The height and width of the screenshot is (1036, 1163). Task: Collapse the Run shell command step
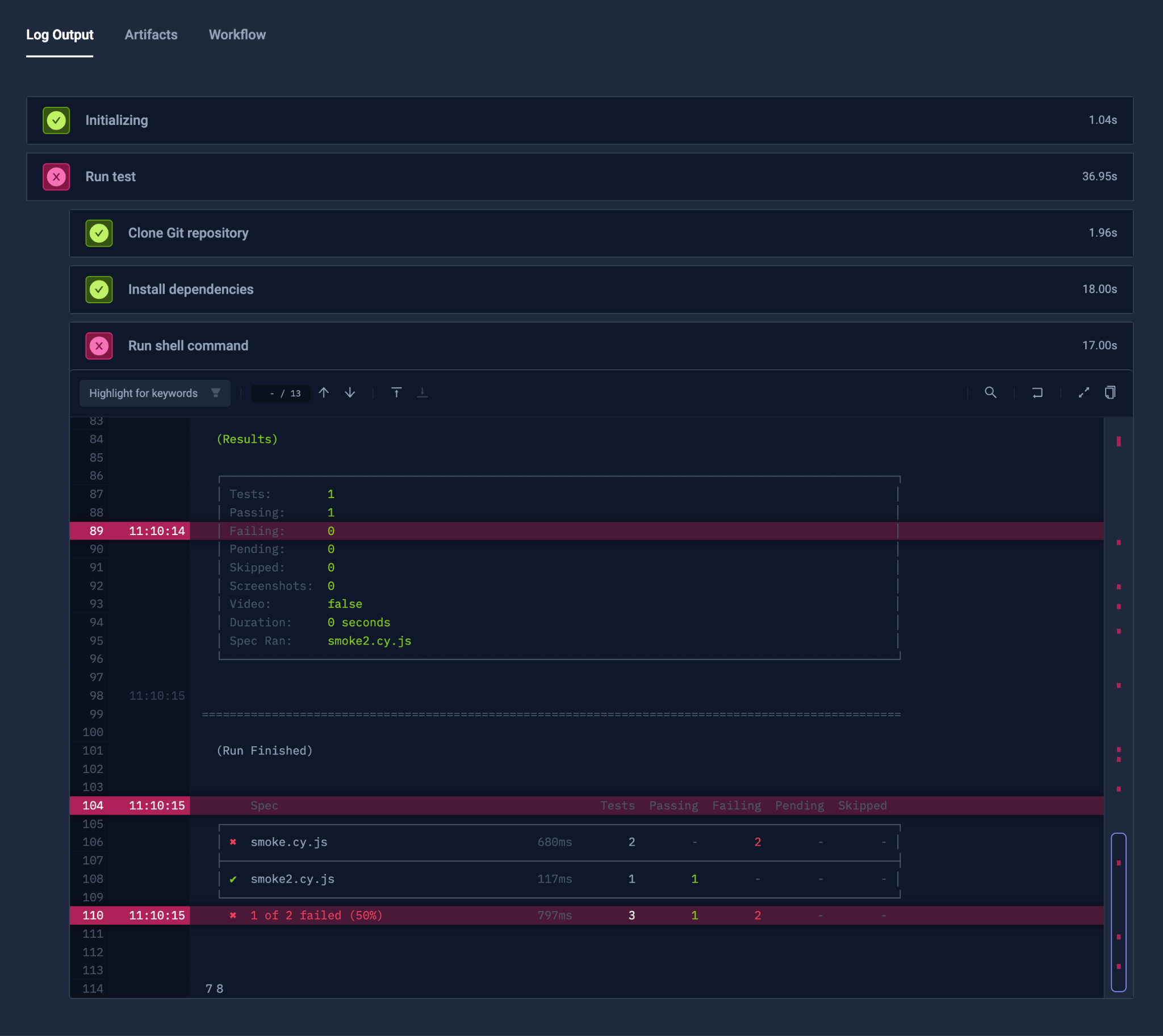(188, 346)
